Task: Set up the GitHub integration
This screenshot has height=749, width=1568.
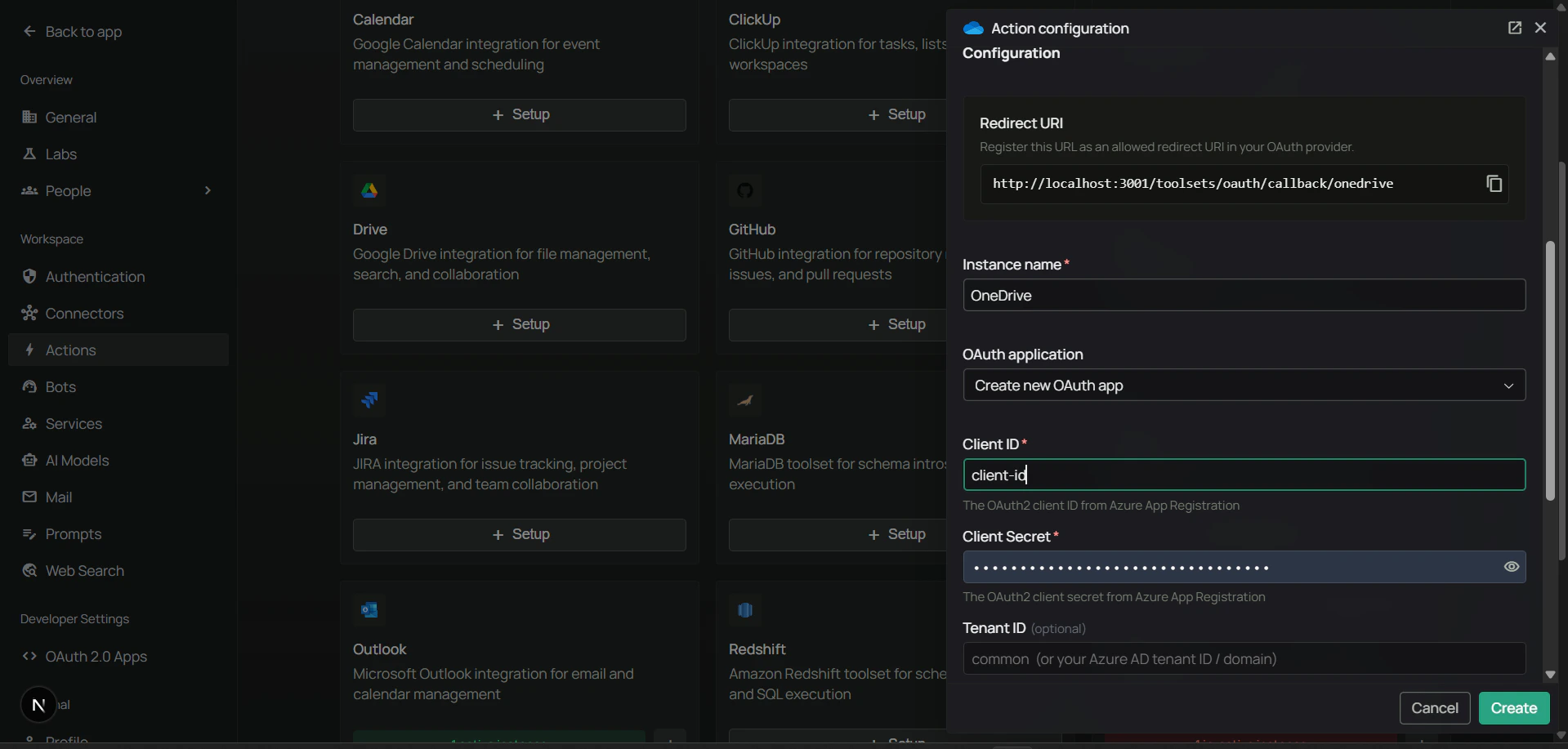Action: click(838, 325)
